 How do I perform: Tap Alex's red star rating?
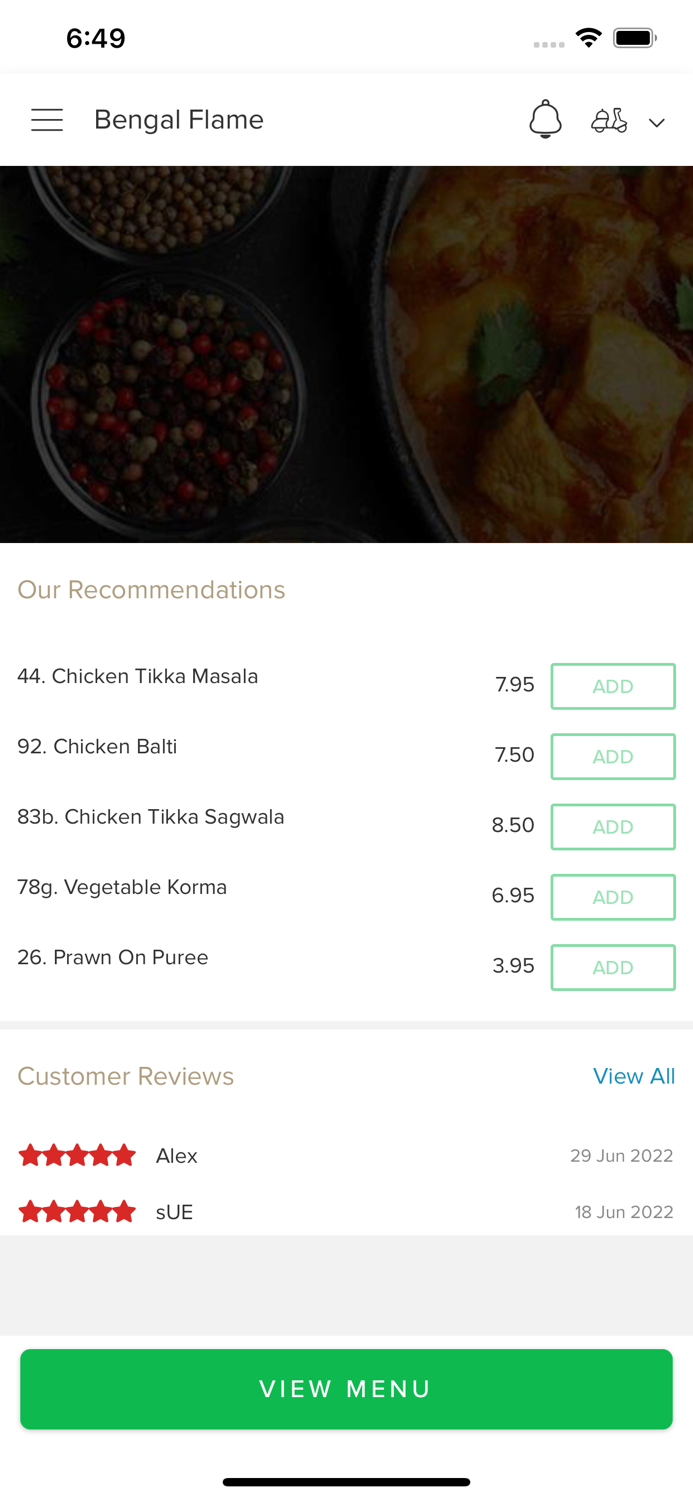click(77, 1156)
